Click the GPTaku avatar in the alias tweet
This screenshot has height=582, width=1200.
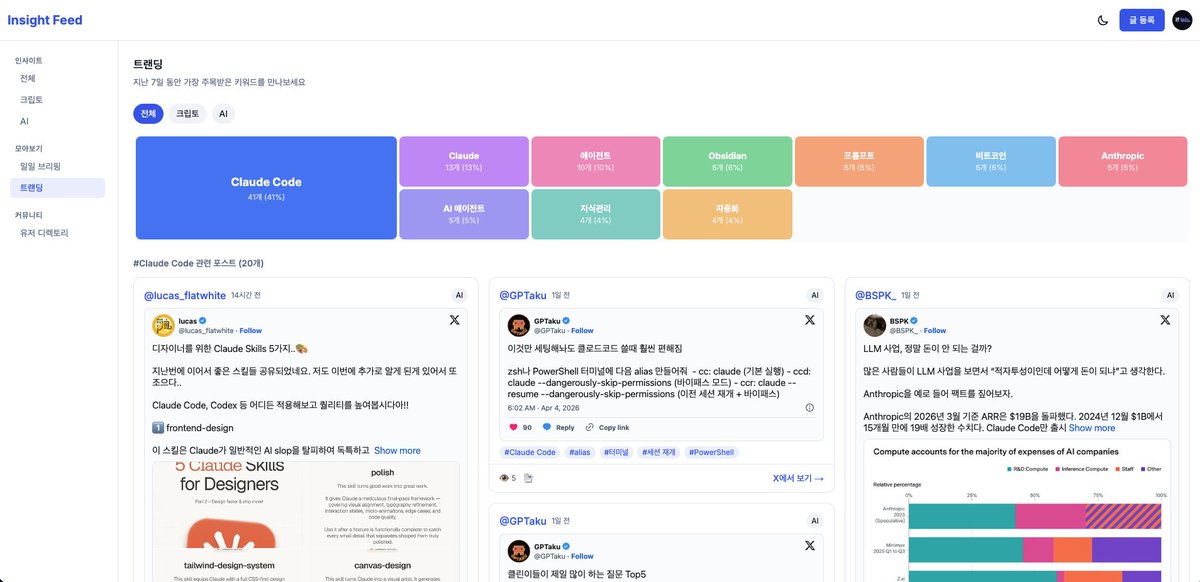(519, 325)
